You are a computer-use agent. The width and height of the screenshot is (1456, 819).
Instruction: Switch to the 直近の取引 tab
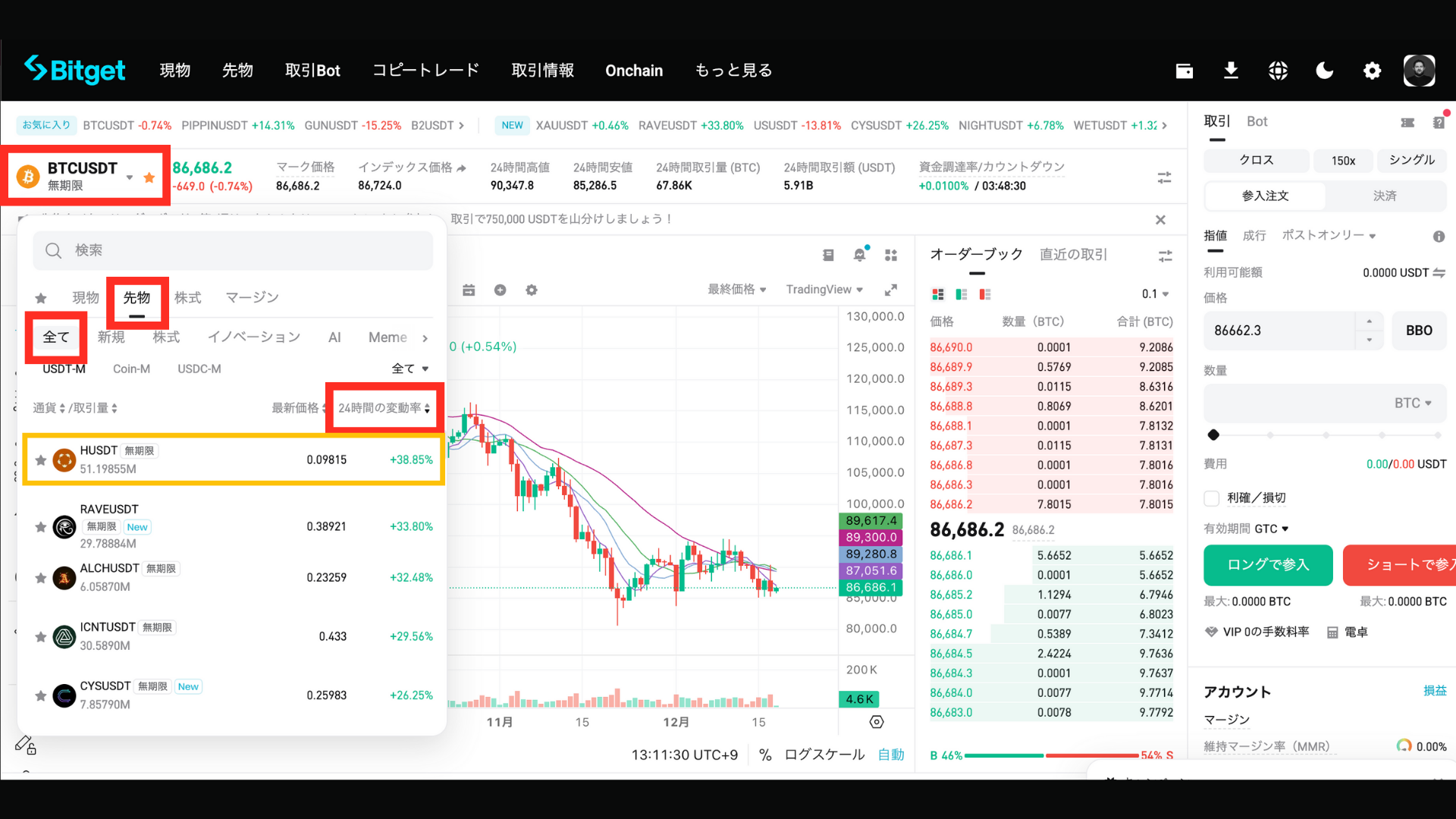1073,255
